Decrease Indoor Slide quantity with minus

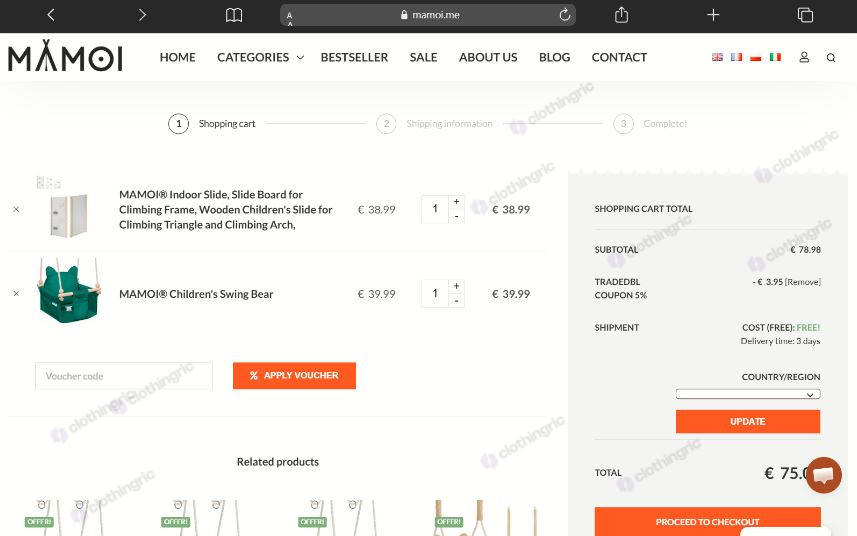coord(456,216)
